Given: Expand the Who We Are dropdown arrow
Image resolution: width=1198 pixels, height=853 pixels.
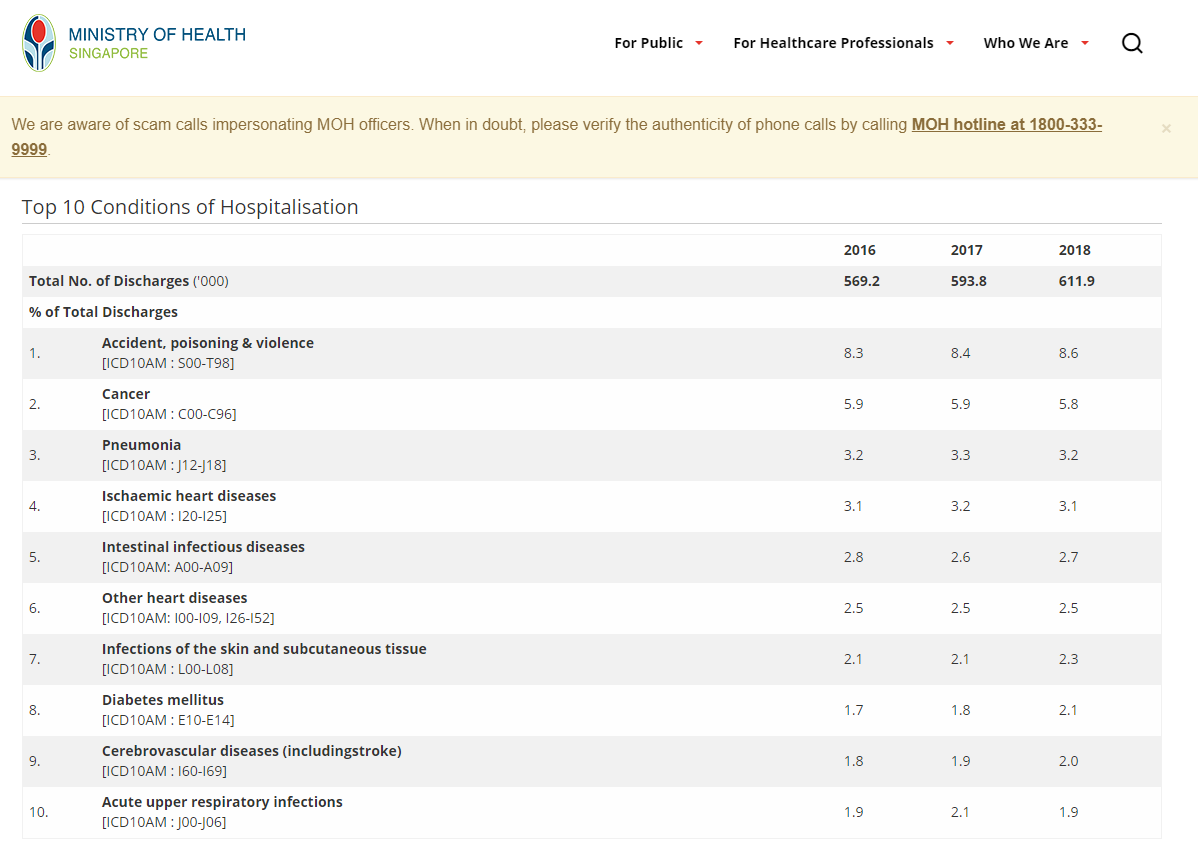Looking at the screenshot, I should (x=1085, y=44).
